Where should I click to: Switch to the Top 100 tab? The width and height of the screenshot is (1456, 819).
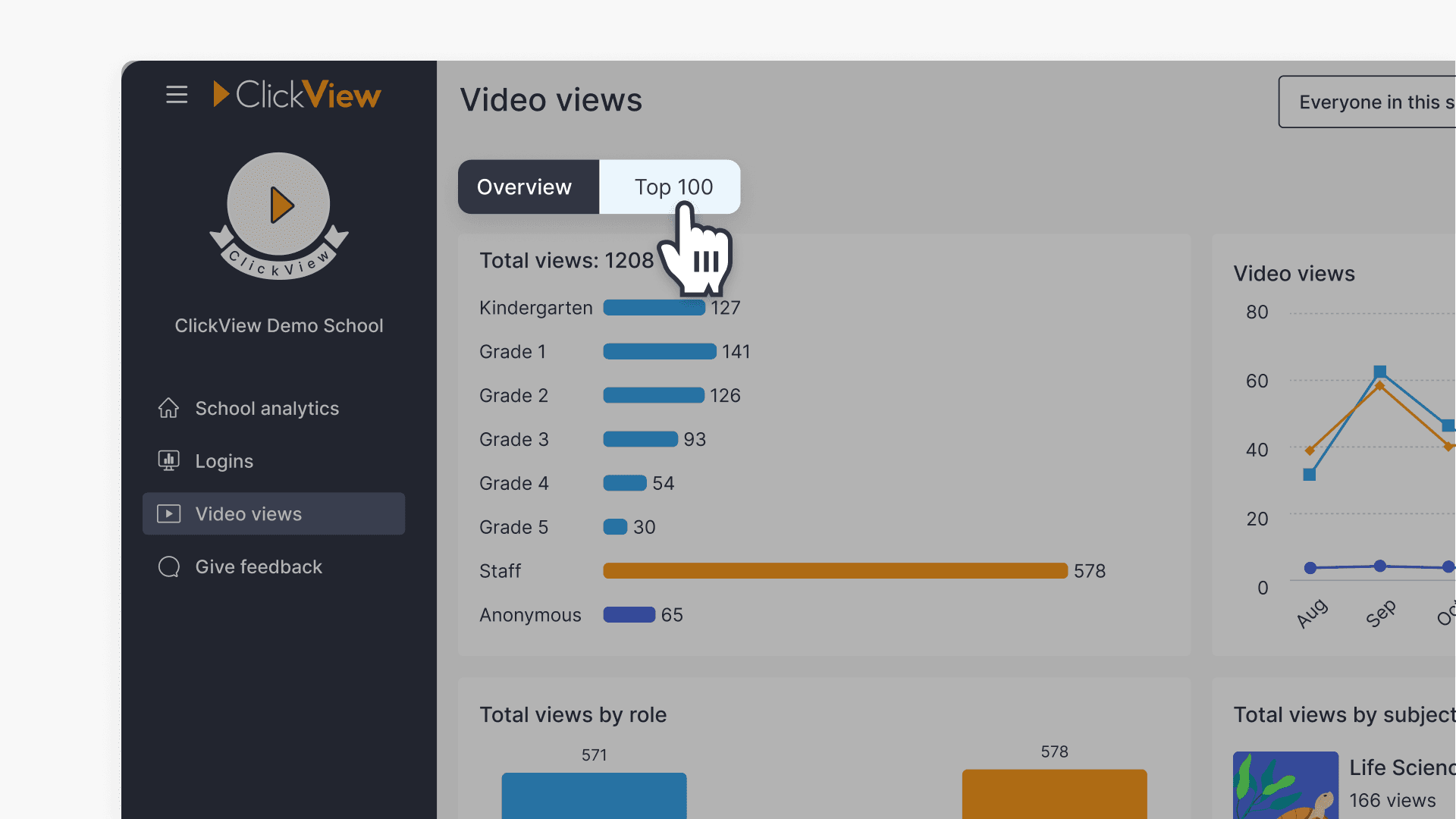tap(672, 187)
